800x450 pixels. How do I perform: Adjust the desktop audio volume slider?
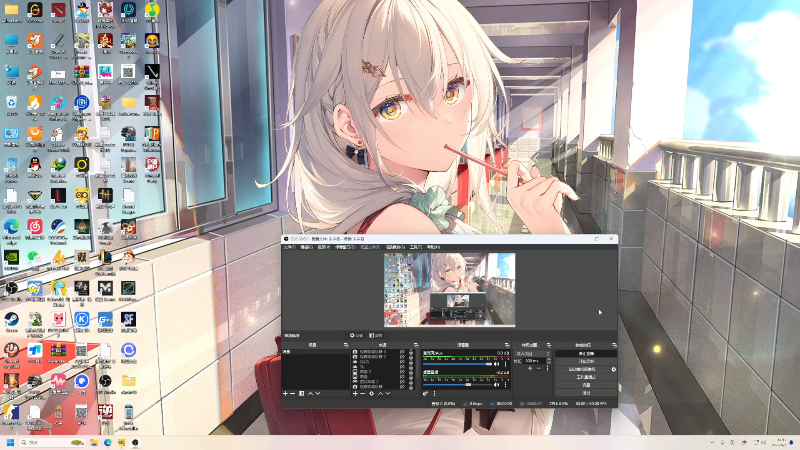point(458,385)
